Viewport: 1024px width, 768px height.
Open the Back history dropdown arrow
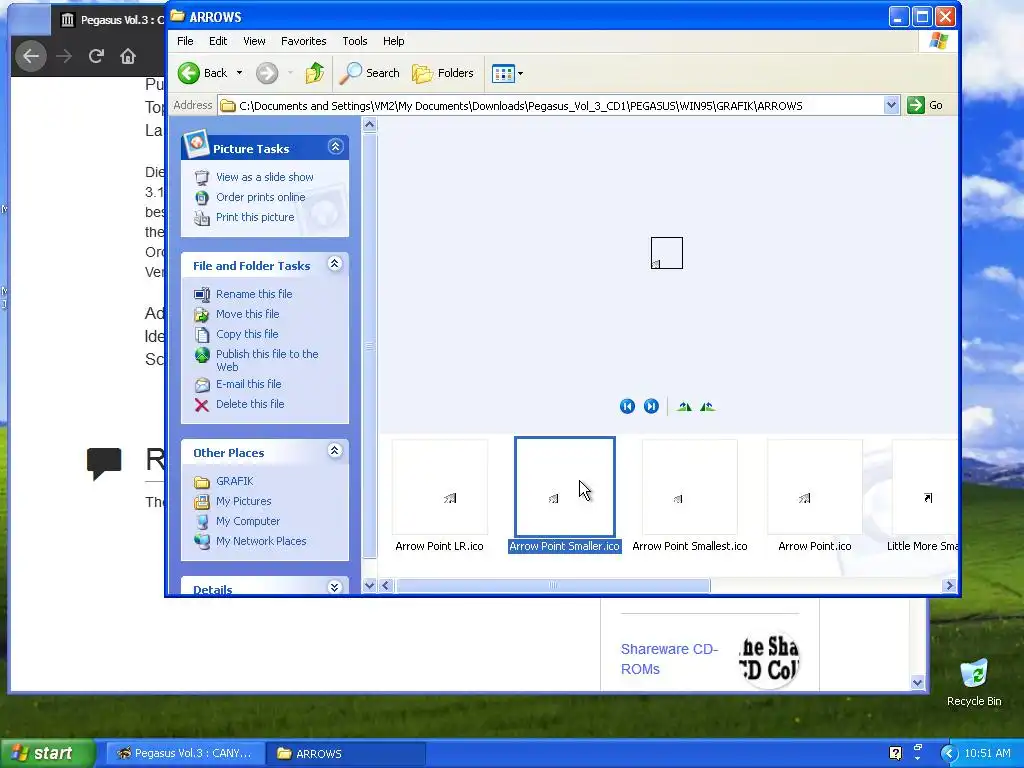pos(240,73)
